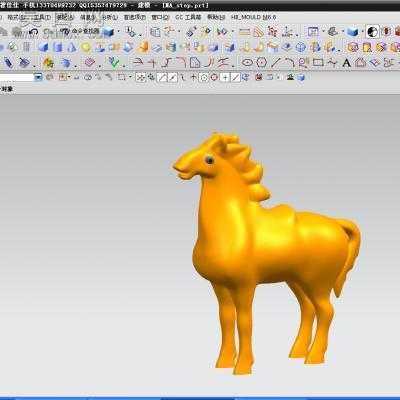Screen dimensions: 400x400
Task: Toggle the small plus intersection snap icon
Action: 193,78
